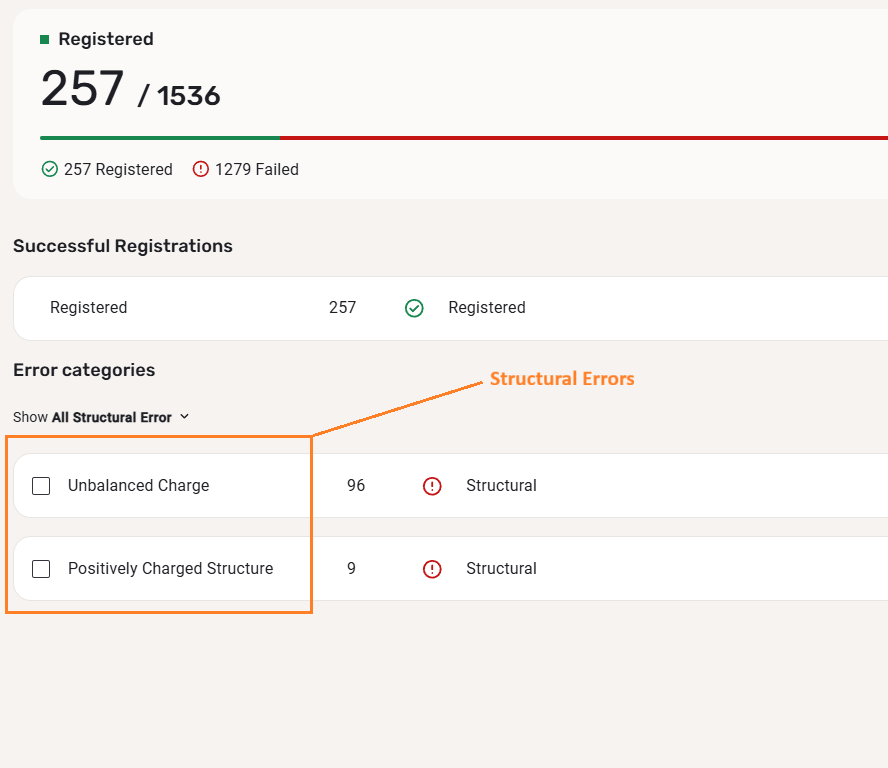This screenshot has width=888, height=768.
Task: Click the green square icon beside Registered heading
Action: (x=44, y=40)
